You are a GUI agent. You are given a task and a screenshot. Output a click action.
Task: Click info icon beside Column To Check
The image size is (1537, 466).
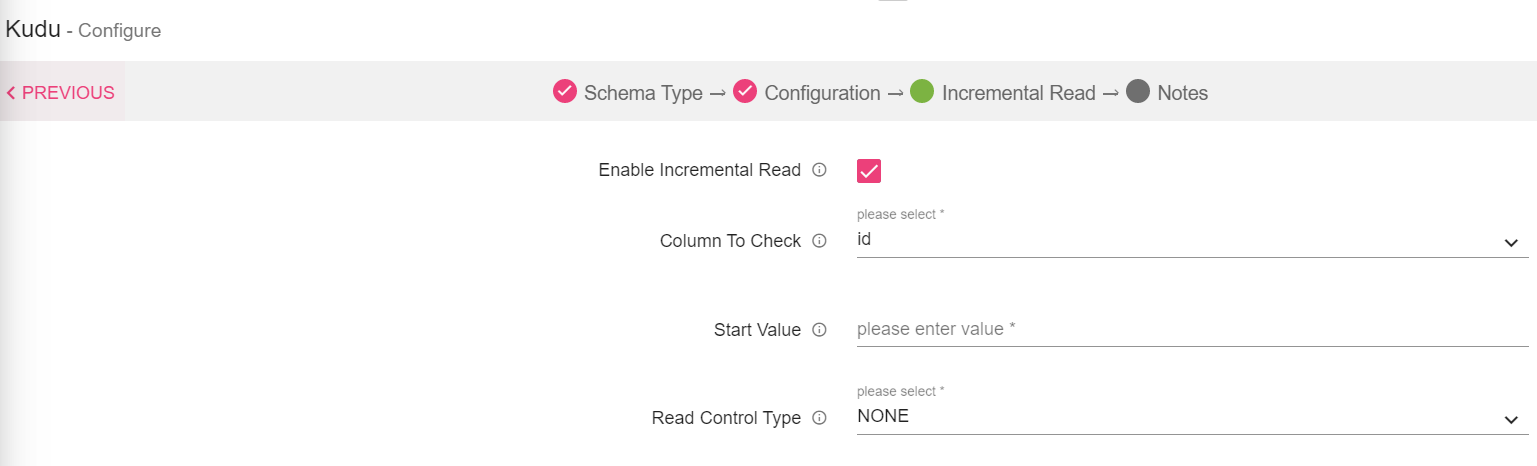pos(819,241)
